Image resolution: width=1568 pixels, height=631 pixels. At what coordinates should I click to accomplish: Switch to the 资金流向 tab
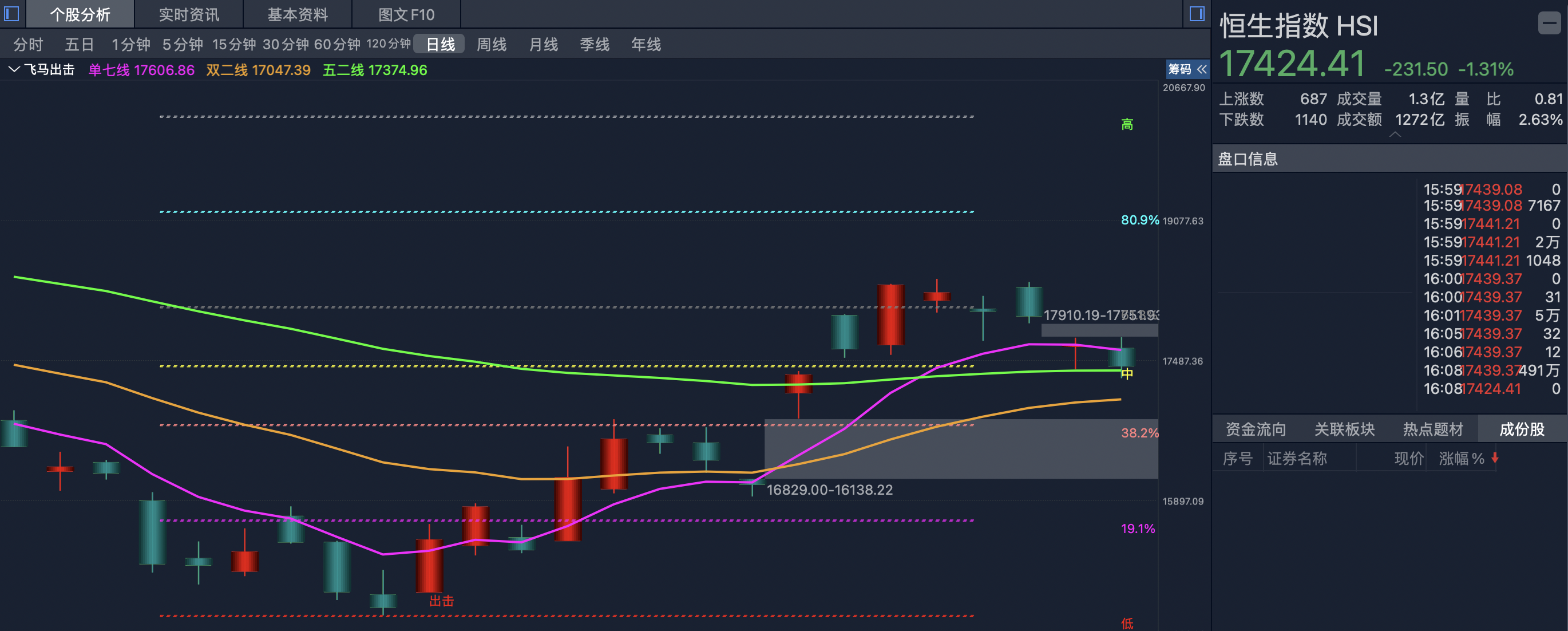(x=1255, y=429)
